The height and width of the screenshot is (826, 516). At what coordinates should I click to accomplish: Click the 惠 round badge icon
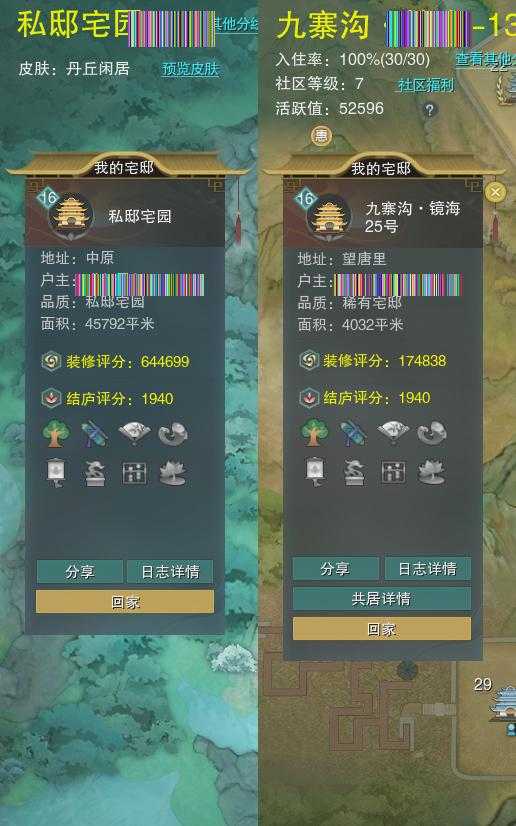[x=321, y=136]
